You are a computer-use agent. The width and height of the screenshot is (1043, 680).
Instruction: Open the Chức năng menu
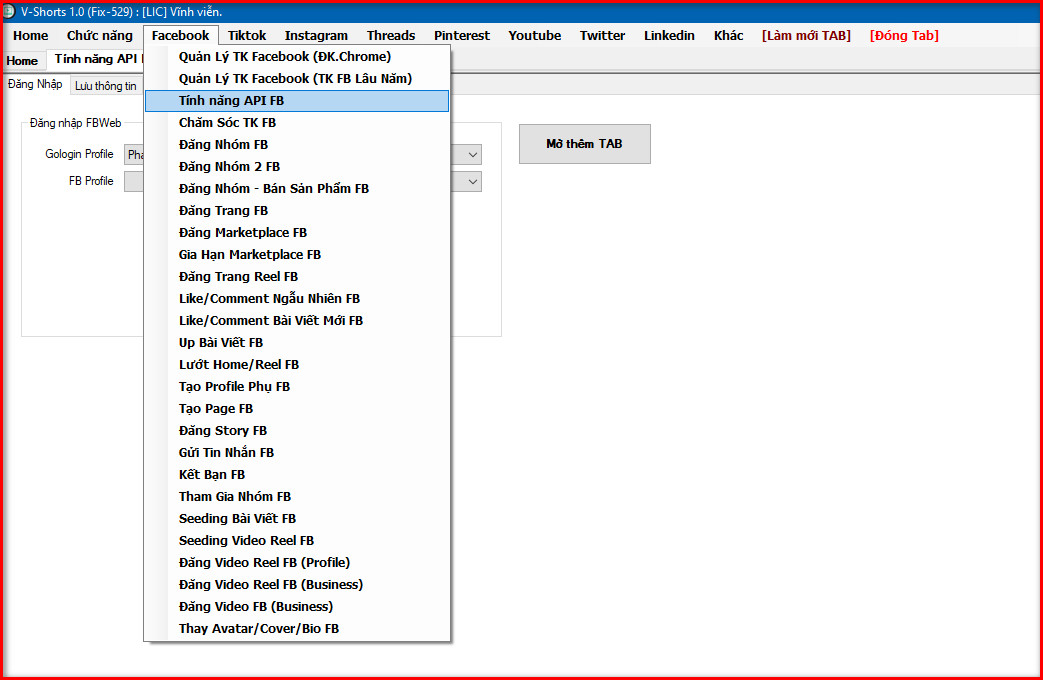(x=100, y=35)
